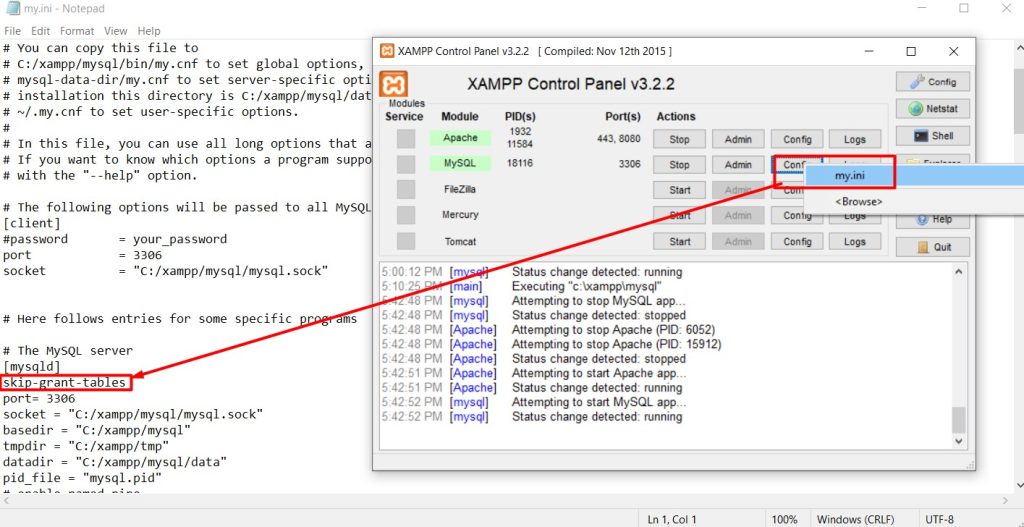Open the MySQL Admin page
This screenshot has width=1024, height=527.
coord(738,165)
